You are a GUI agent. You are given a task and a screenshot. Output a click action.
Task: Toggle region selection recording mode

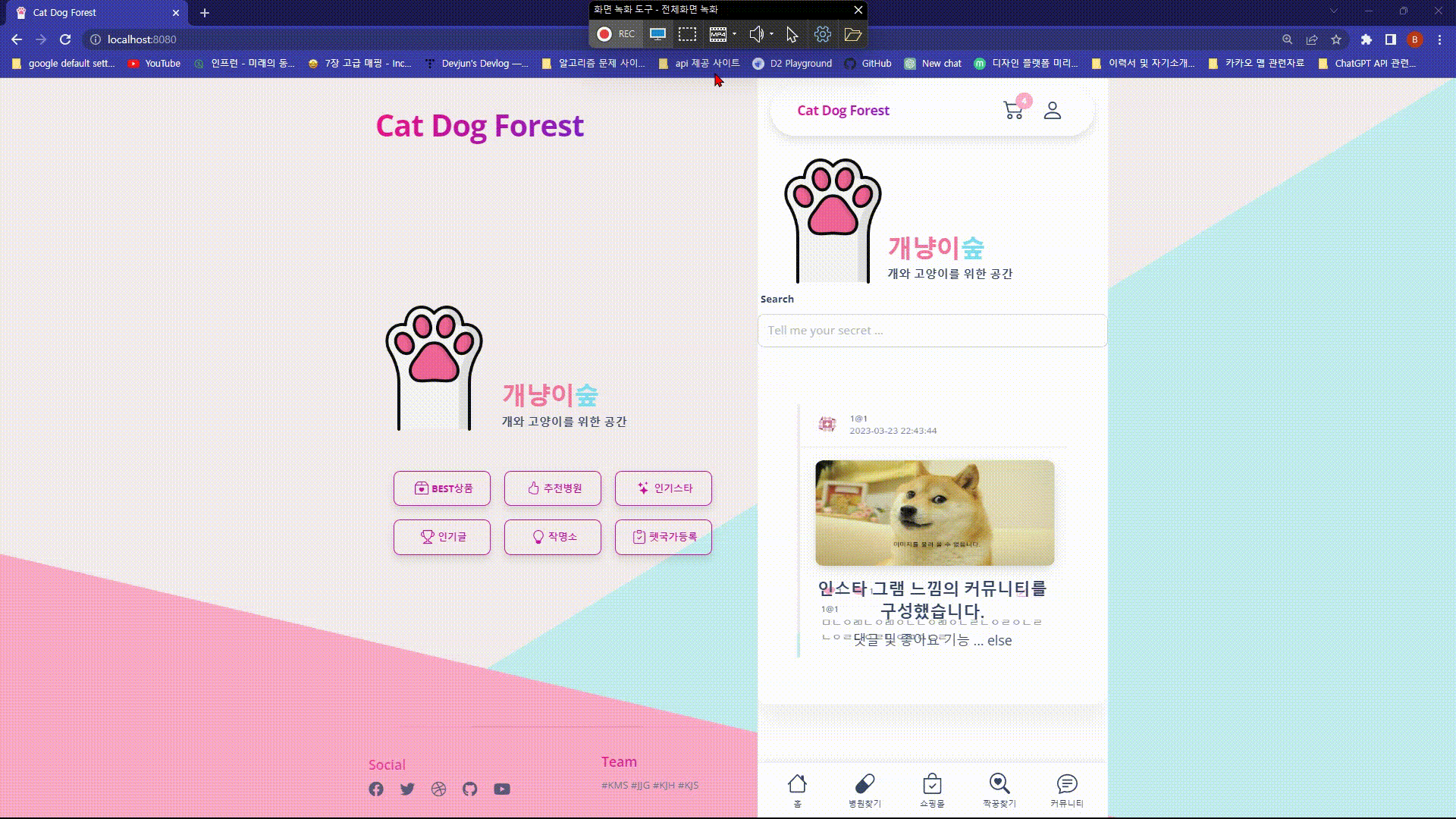pos(687,34)
